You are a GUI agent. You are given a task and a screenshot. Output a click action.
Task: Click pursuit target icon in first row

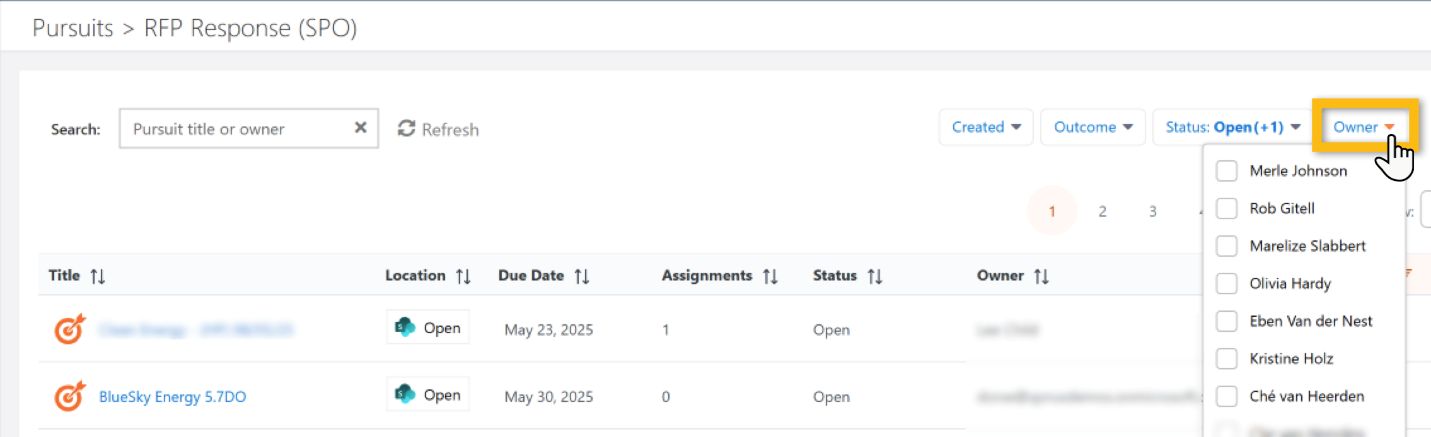[69, 329]
